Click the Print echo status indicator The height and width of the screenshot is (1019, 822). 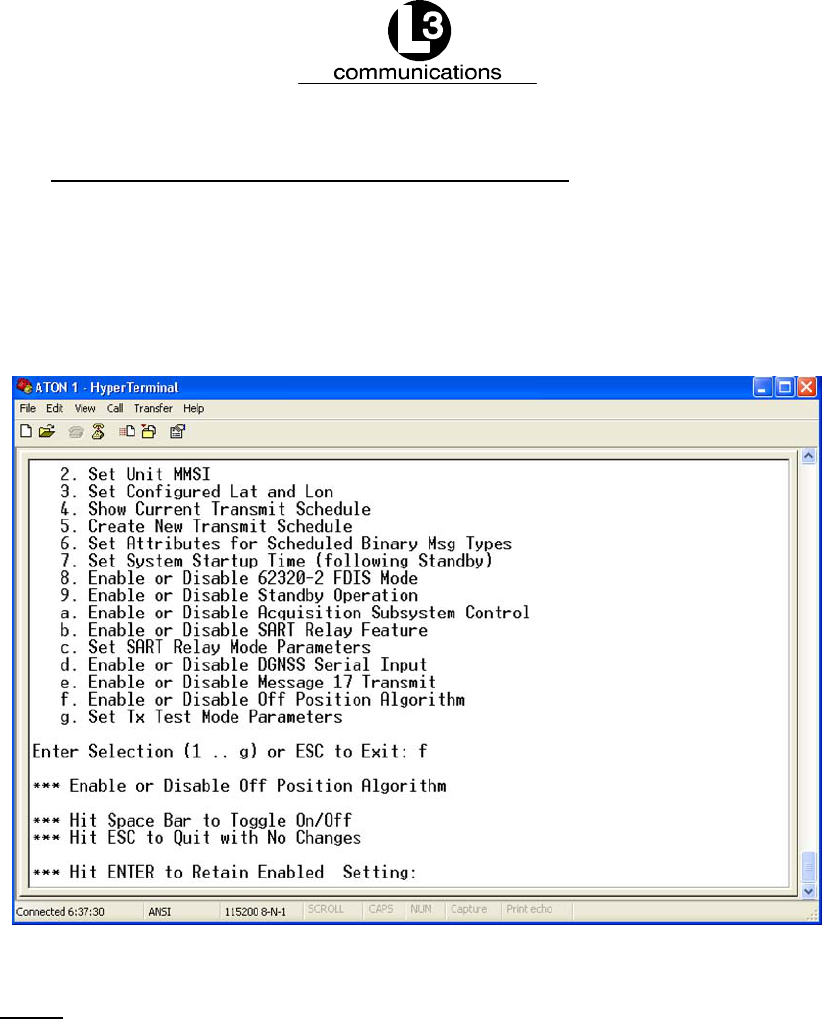tap(529, 909)
